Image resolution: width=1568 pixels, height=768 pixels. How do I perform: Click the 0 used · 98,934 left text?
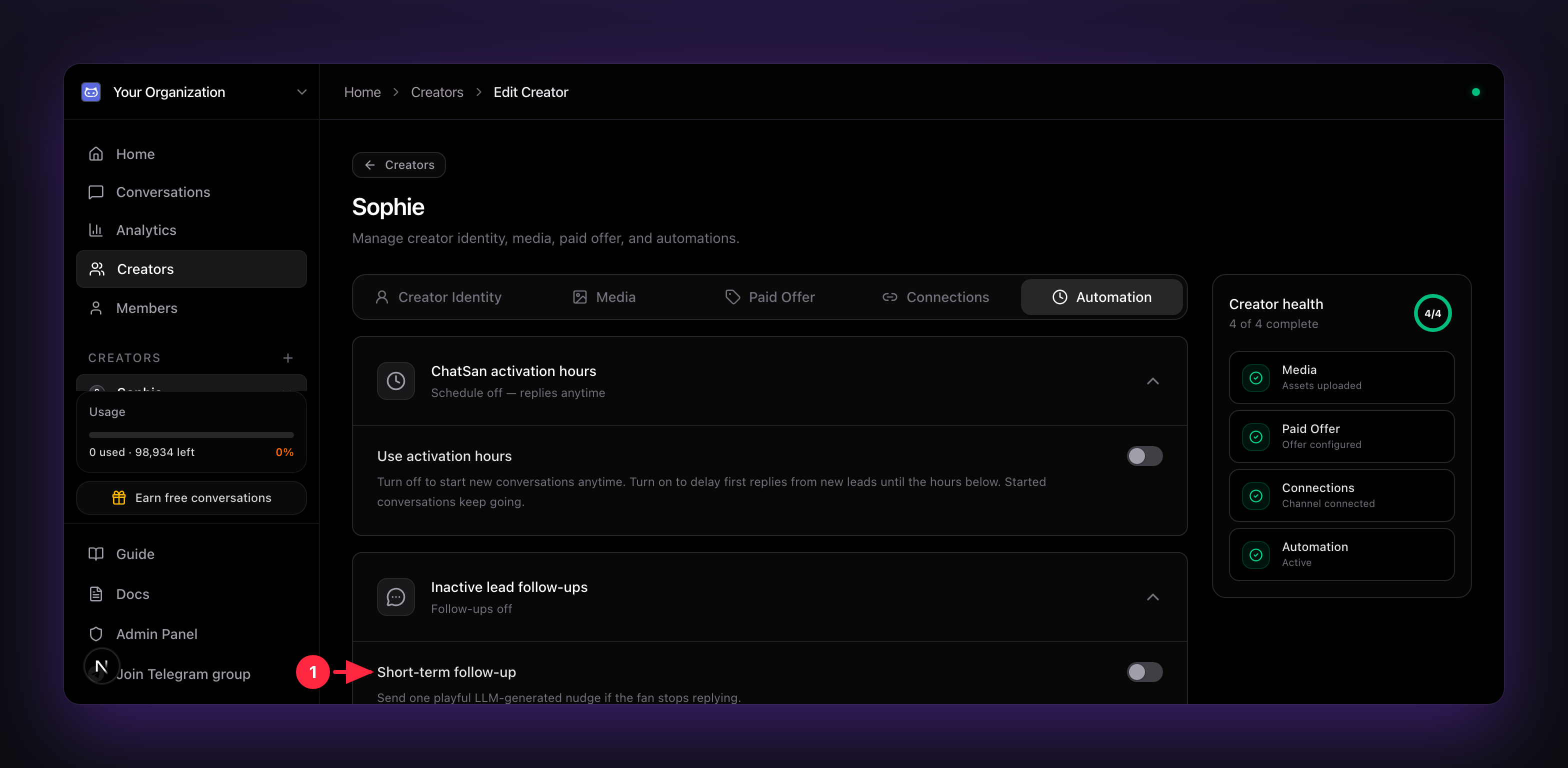[142, 452]
